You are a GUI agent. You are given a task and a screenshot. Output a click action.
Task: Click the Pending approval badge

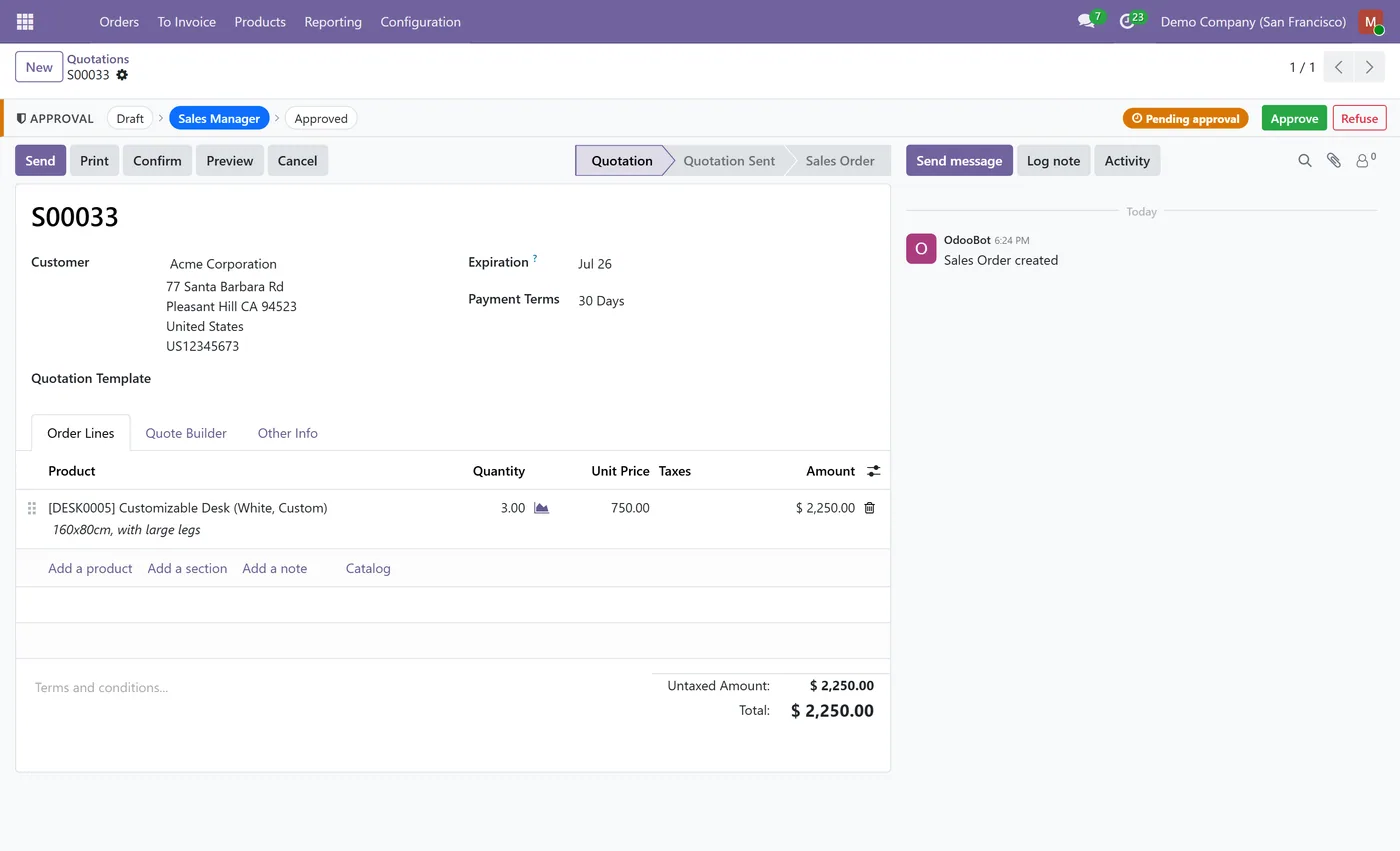1186,118
